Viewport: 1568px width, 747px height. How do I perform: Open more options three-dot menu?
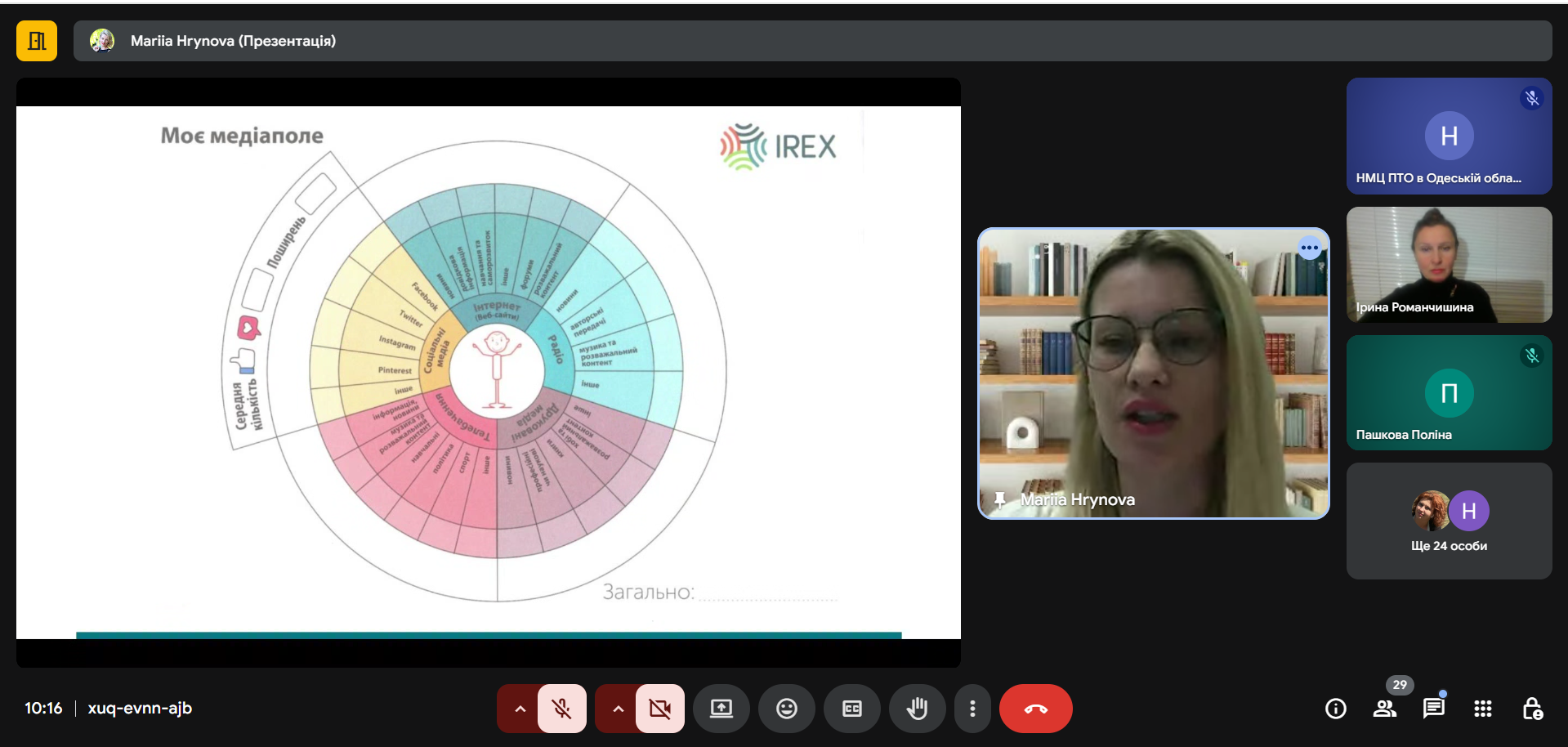(972, 709)
